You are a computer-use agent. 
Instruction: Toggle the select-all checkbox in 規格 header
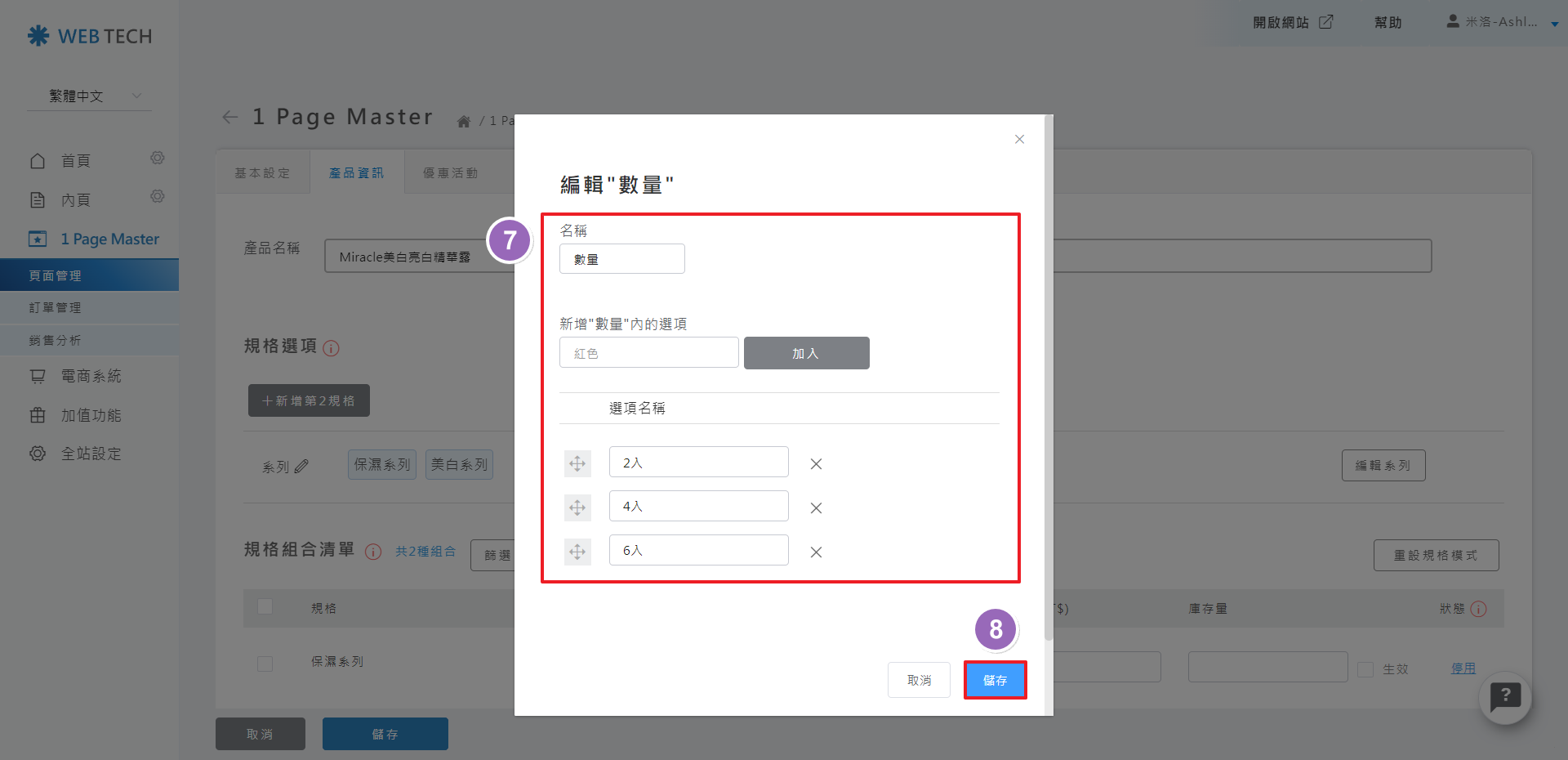pos(265,606)
